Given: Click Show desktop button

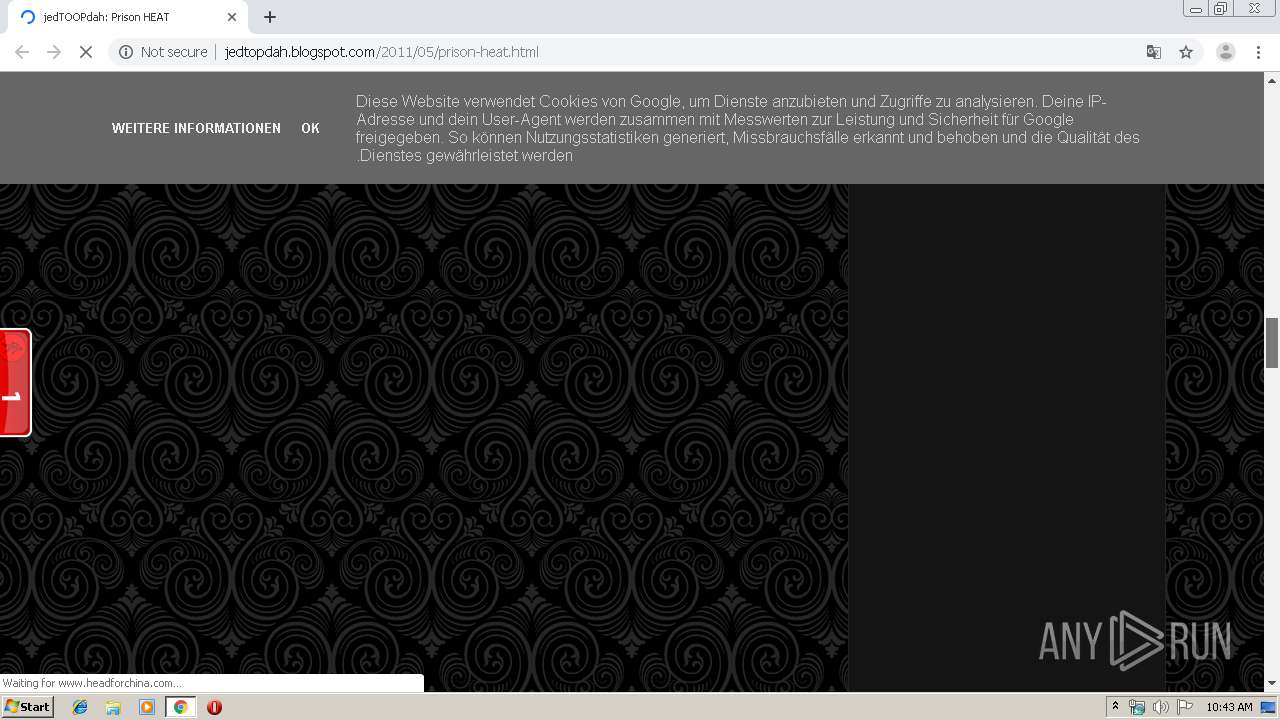Looking at the screenshot, I should pyautogui.click(x=1270, y=707).
